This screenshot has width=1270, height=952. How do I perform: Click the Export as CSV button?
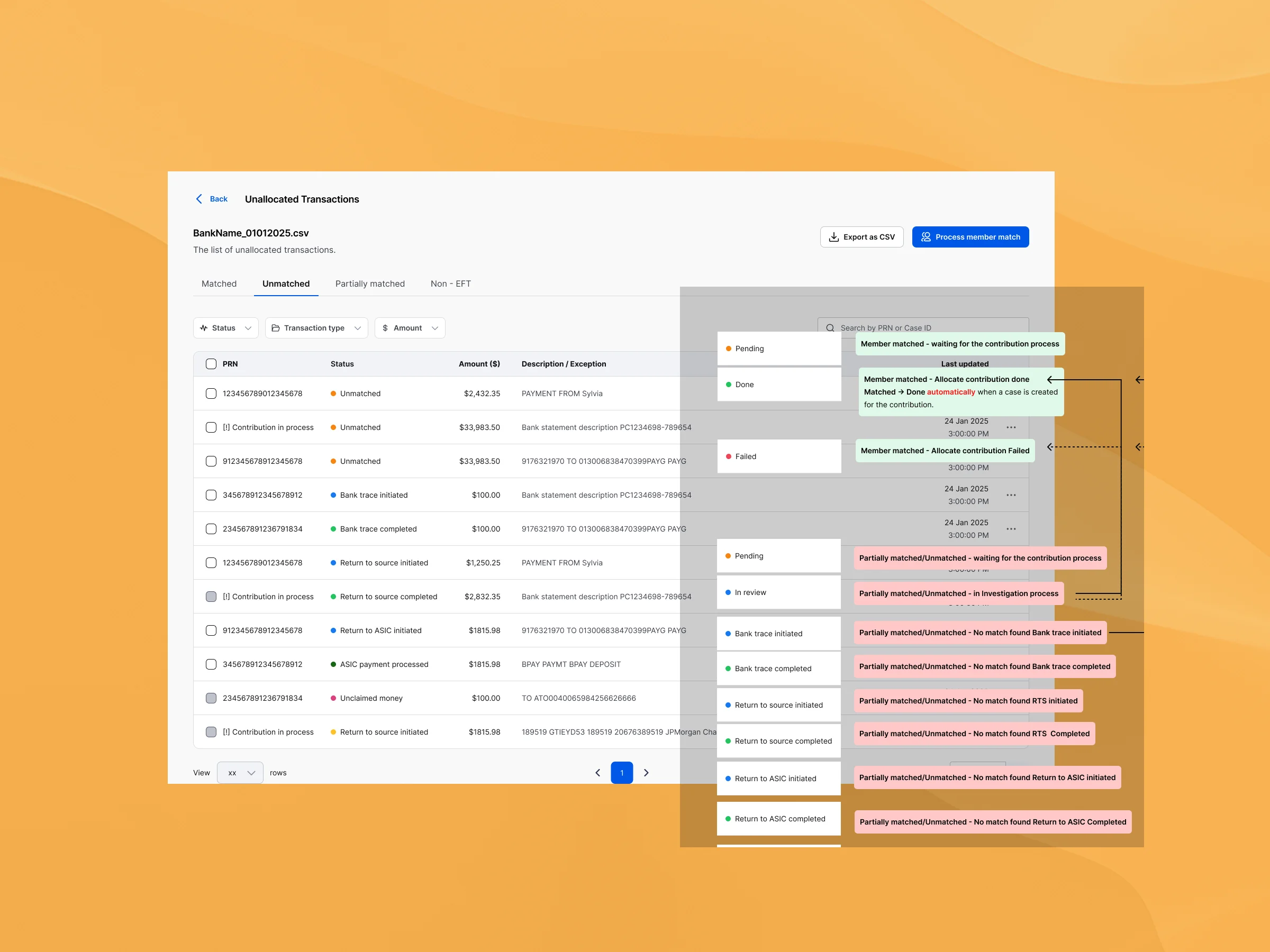click(862, 237)
